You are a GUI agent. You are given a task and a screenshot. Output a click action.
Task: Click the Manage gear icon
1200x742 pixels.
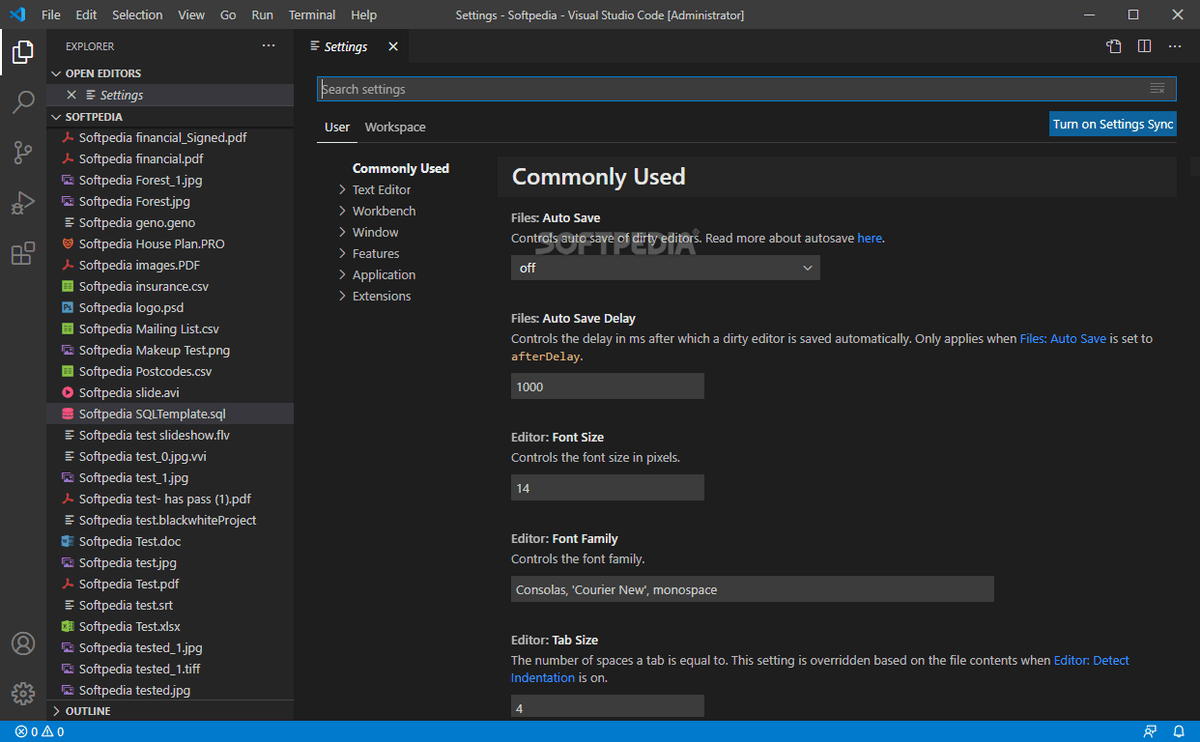click(x=23, y=693)
